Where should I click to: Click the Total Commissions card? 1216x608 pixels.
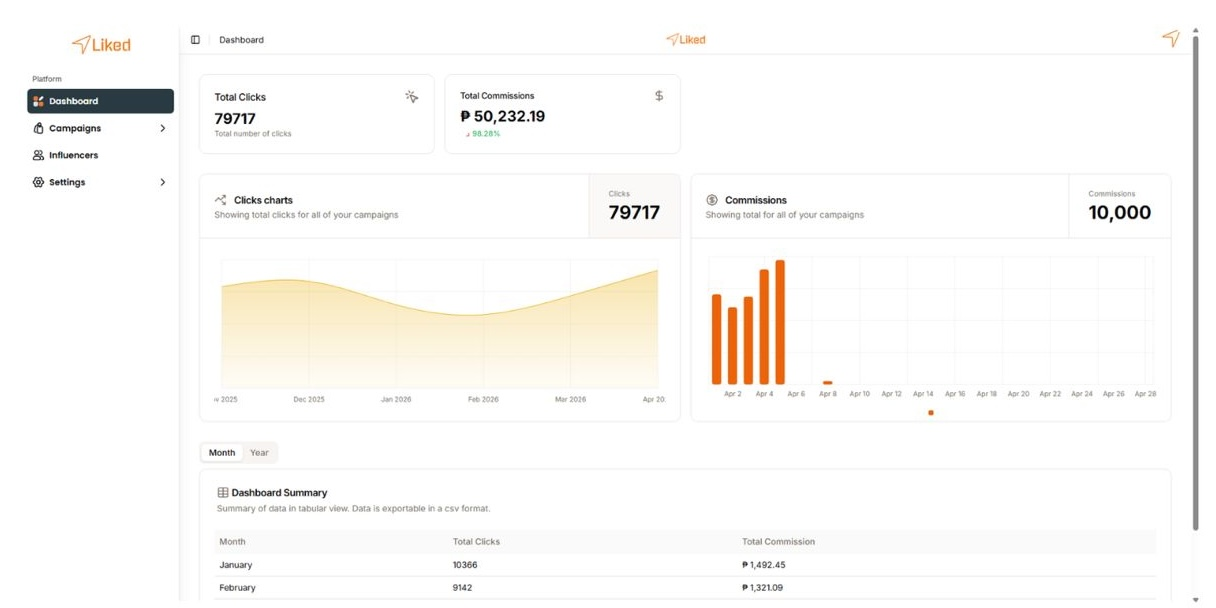pos(563,114)
